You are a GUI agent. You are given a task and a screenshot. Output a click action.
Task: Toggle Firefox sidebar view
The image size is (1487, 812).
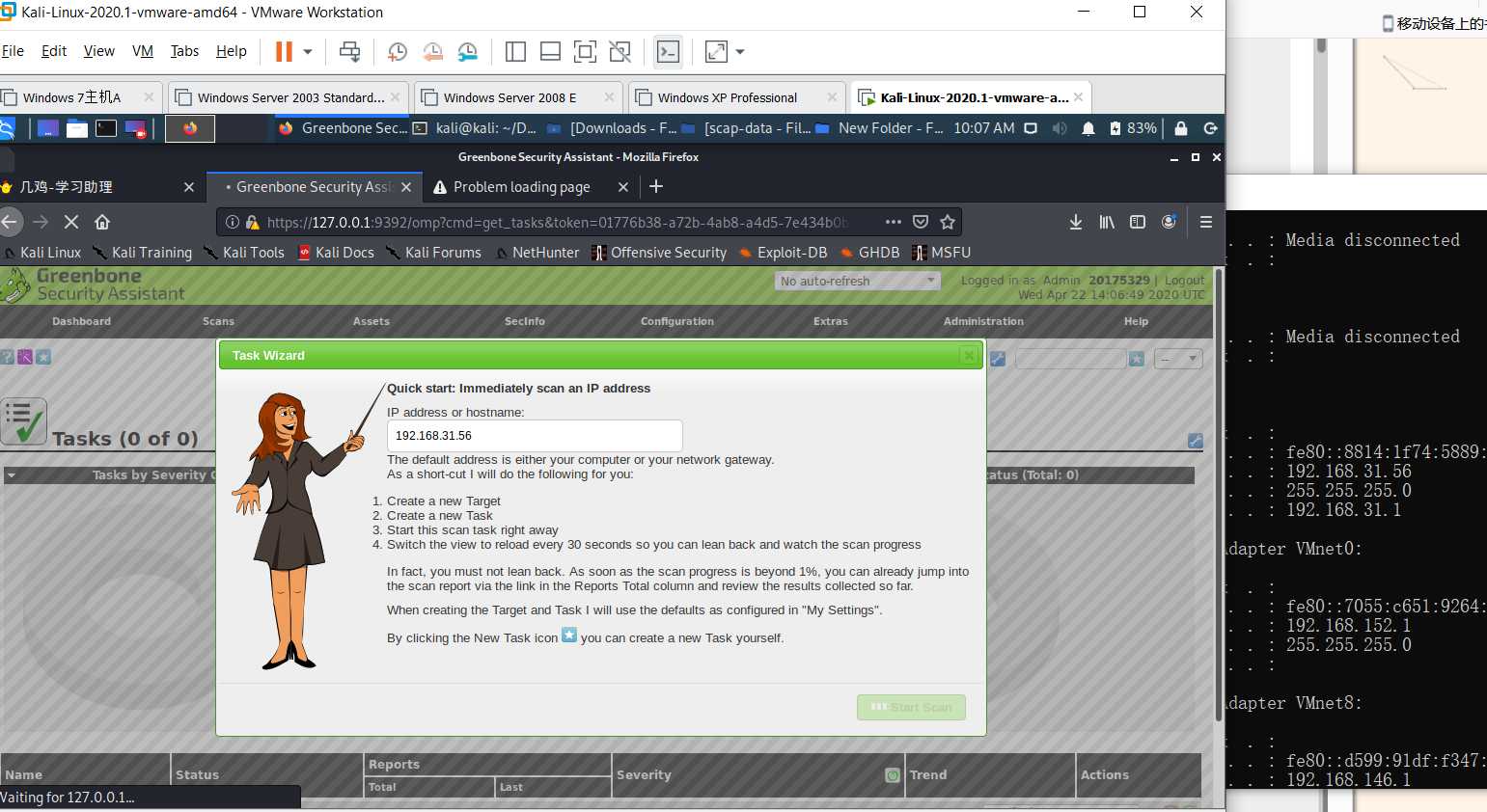(1138, 222)
